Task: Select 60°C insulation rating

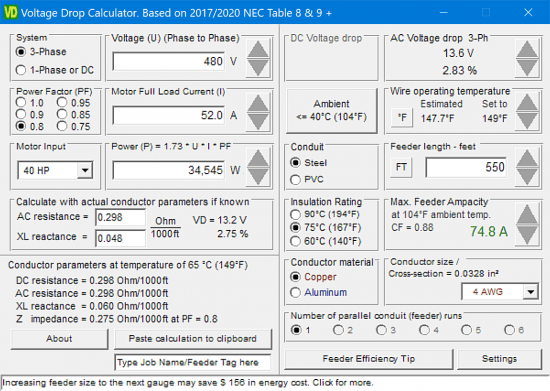Action: point(326,241)
